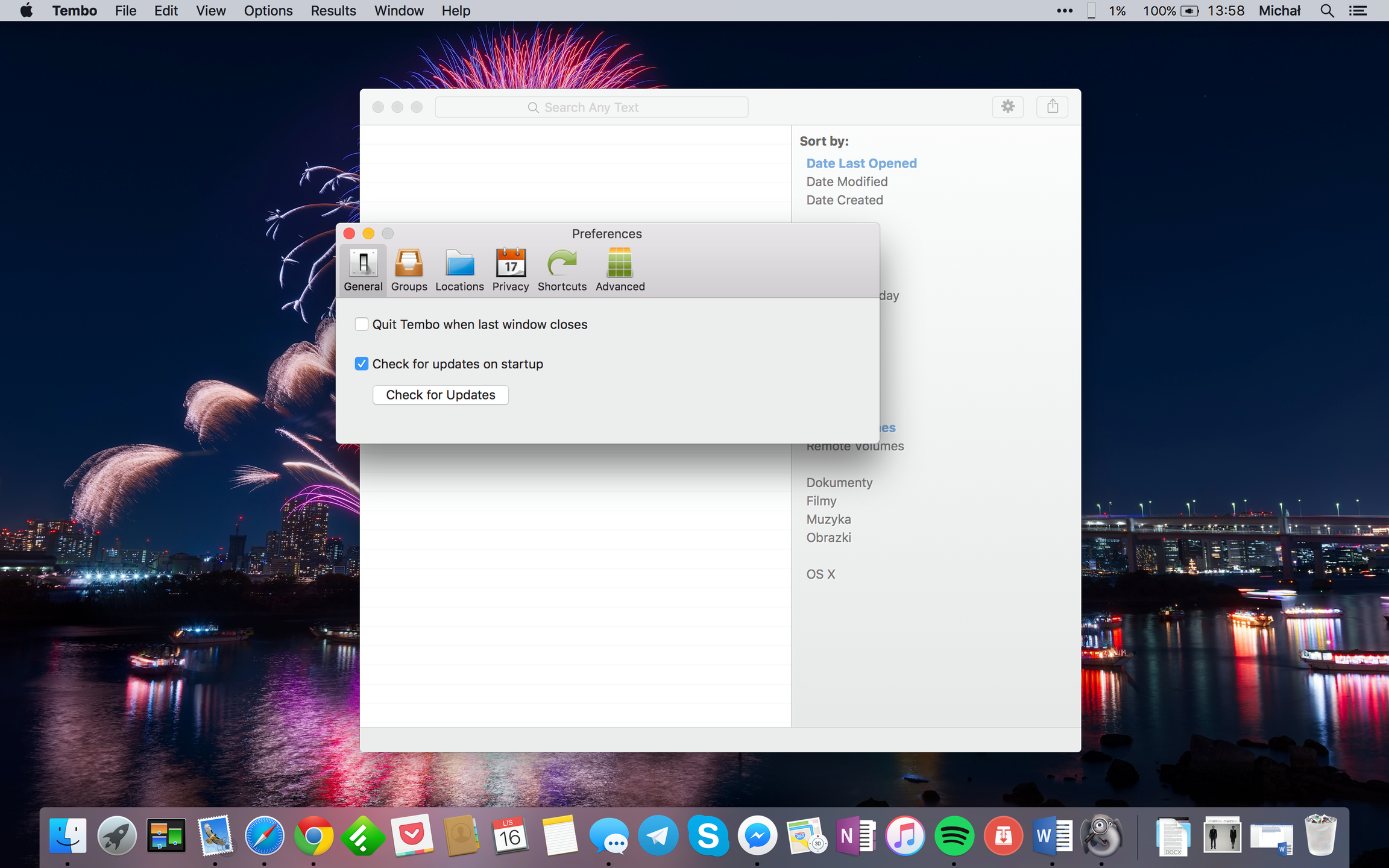Click the Search Any Text field

591,107
